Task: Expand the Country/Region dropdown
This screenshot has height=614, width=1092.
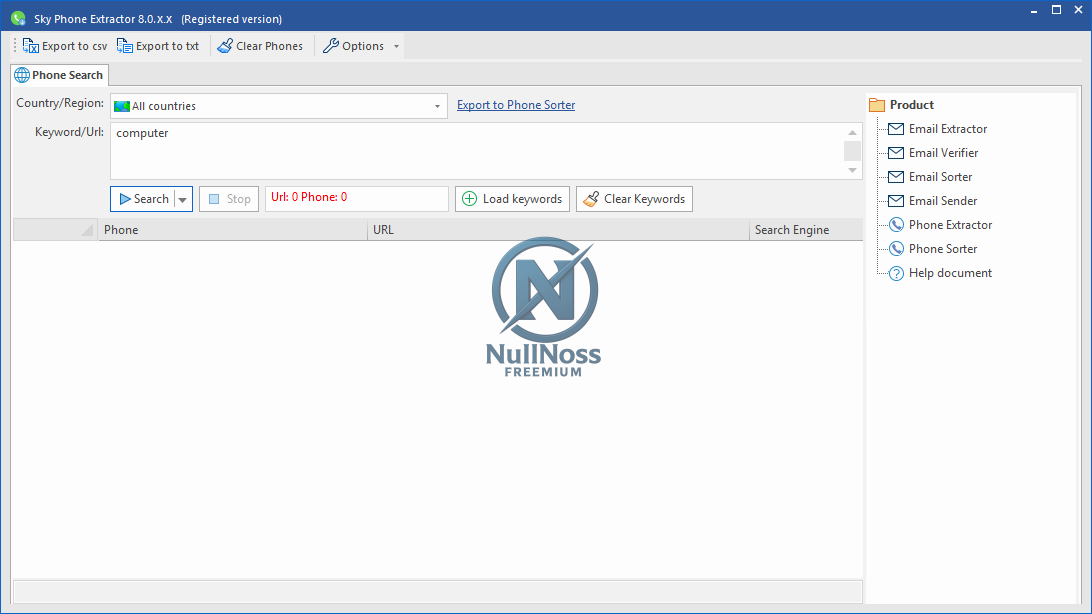Action: pos(437,106)
